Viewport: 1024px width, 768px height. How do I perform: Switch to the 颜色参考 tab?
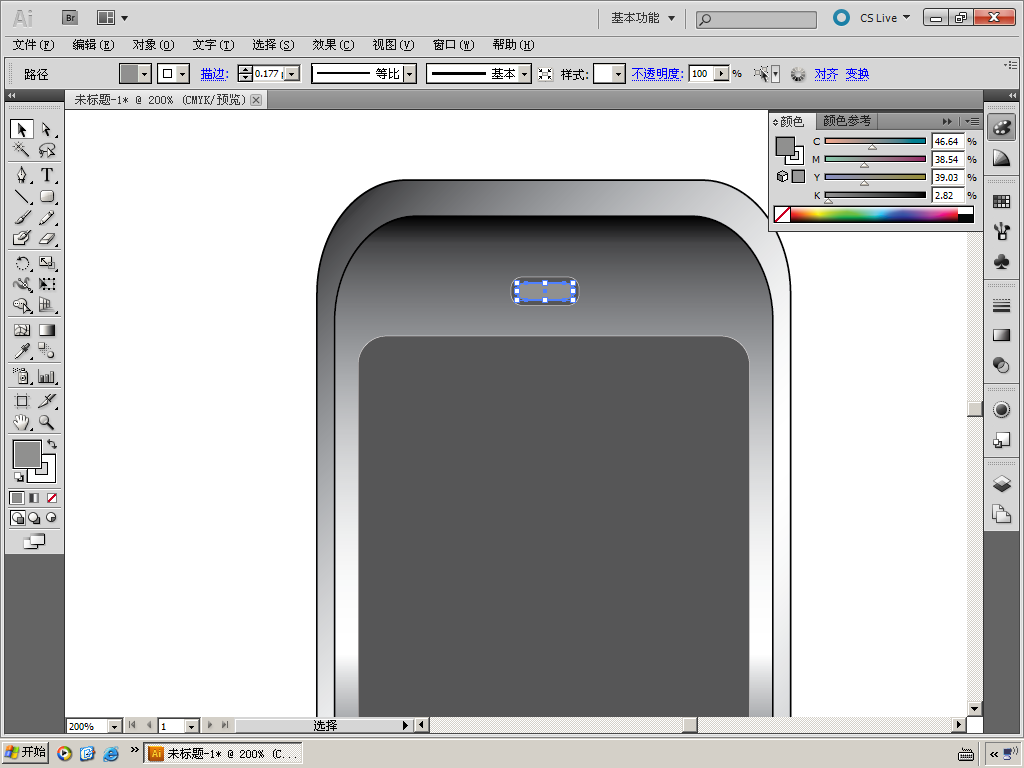(846, 121)
